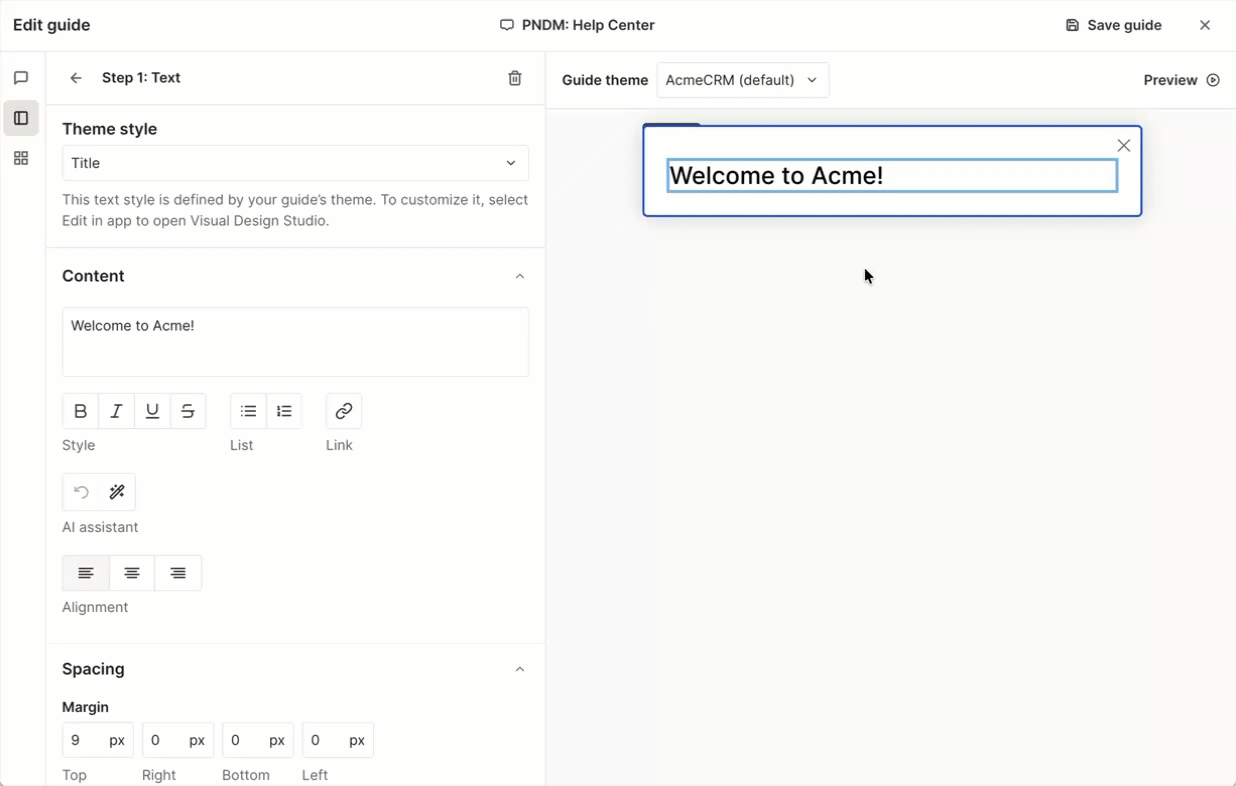Set the Left margin value field
Screen dimensions: 1236x786
point(338,740)
